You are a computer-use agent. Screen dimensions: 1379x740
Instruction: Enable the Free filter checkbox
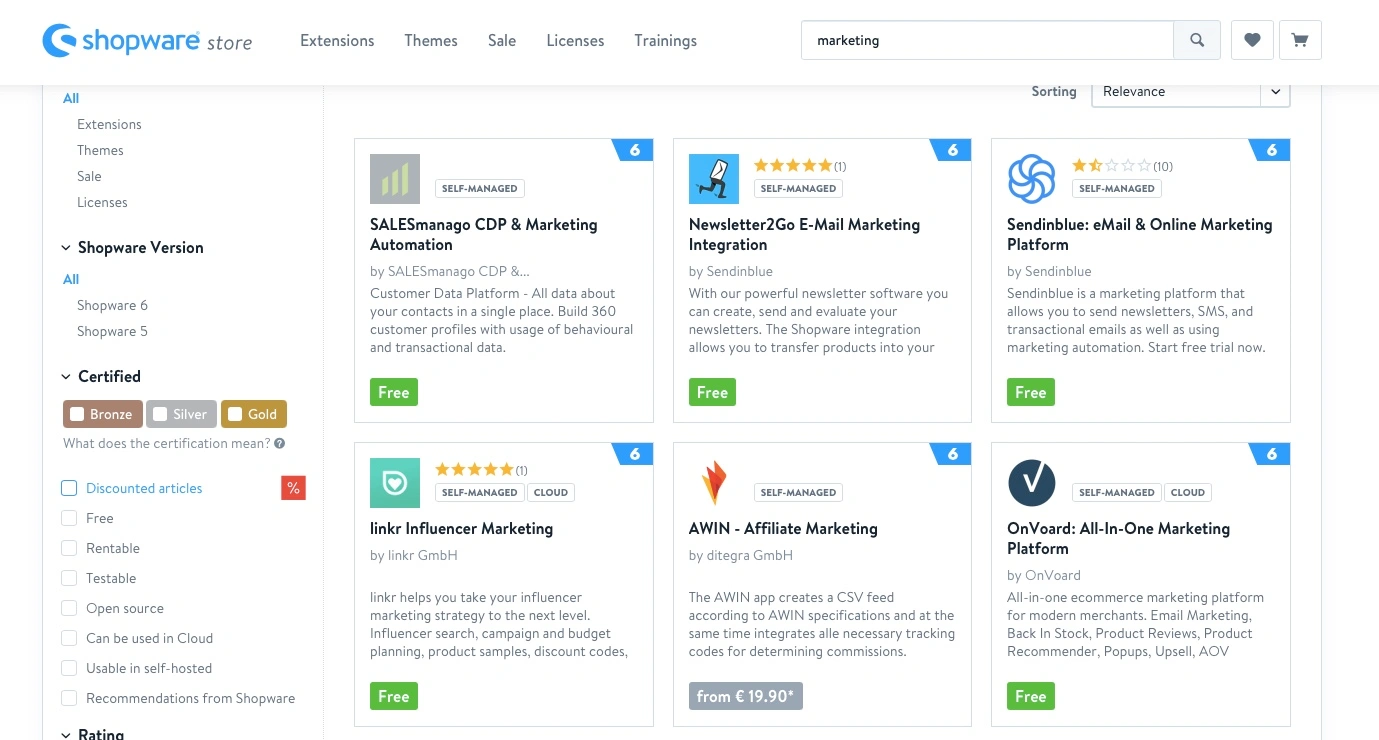click(x=69, y=518)
